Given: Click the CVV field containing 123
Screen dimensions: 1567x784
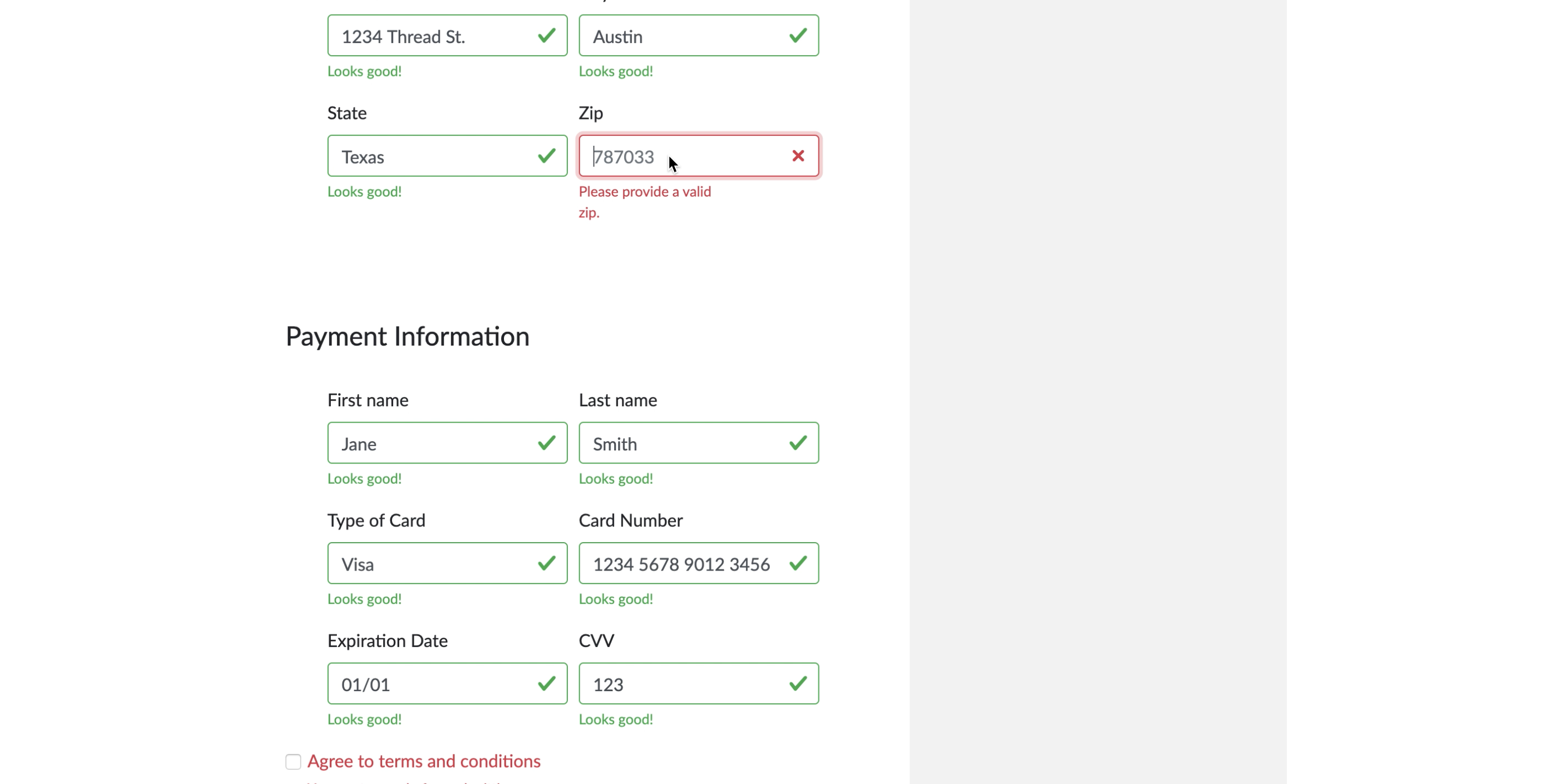Looking at the screenshot, I should coord(681,684).
